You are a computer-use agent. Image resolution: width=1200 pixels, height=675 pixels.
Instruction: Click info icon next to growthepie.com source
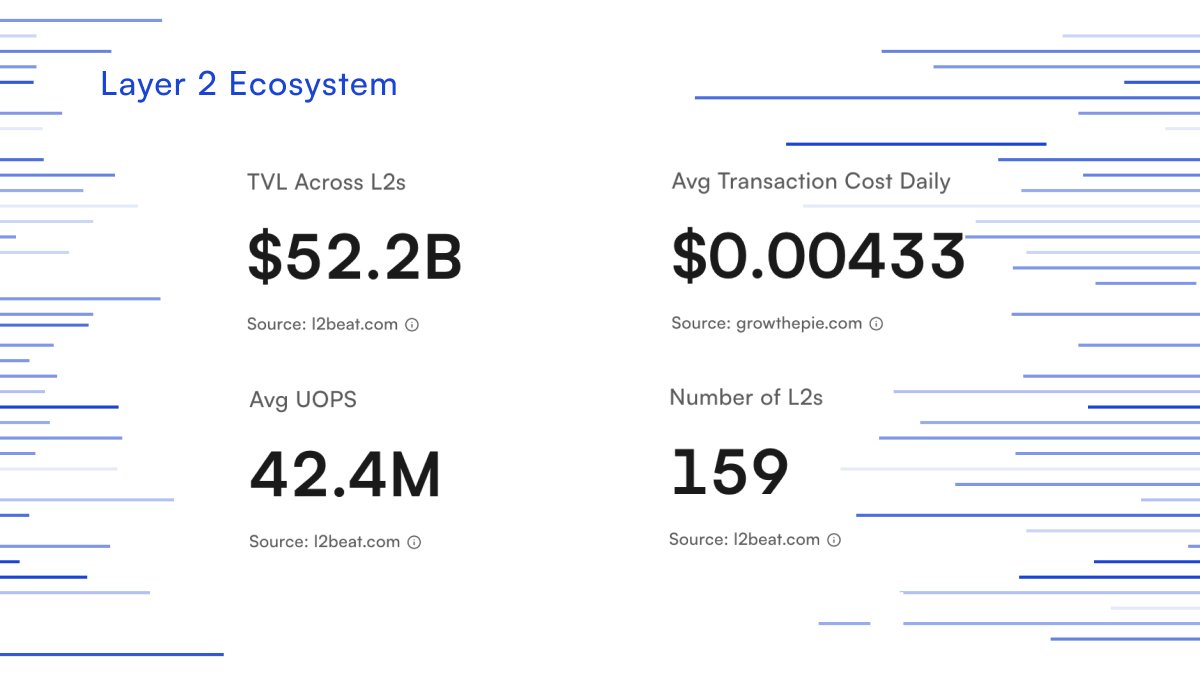pyautogui.click(x=876, y=324)
